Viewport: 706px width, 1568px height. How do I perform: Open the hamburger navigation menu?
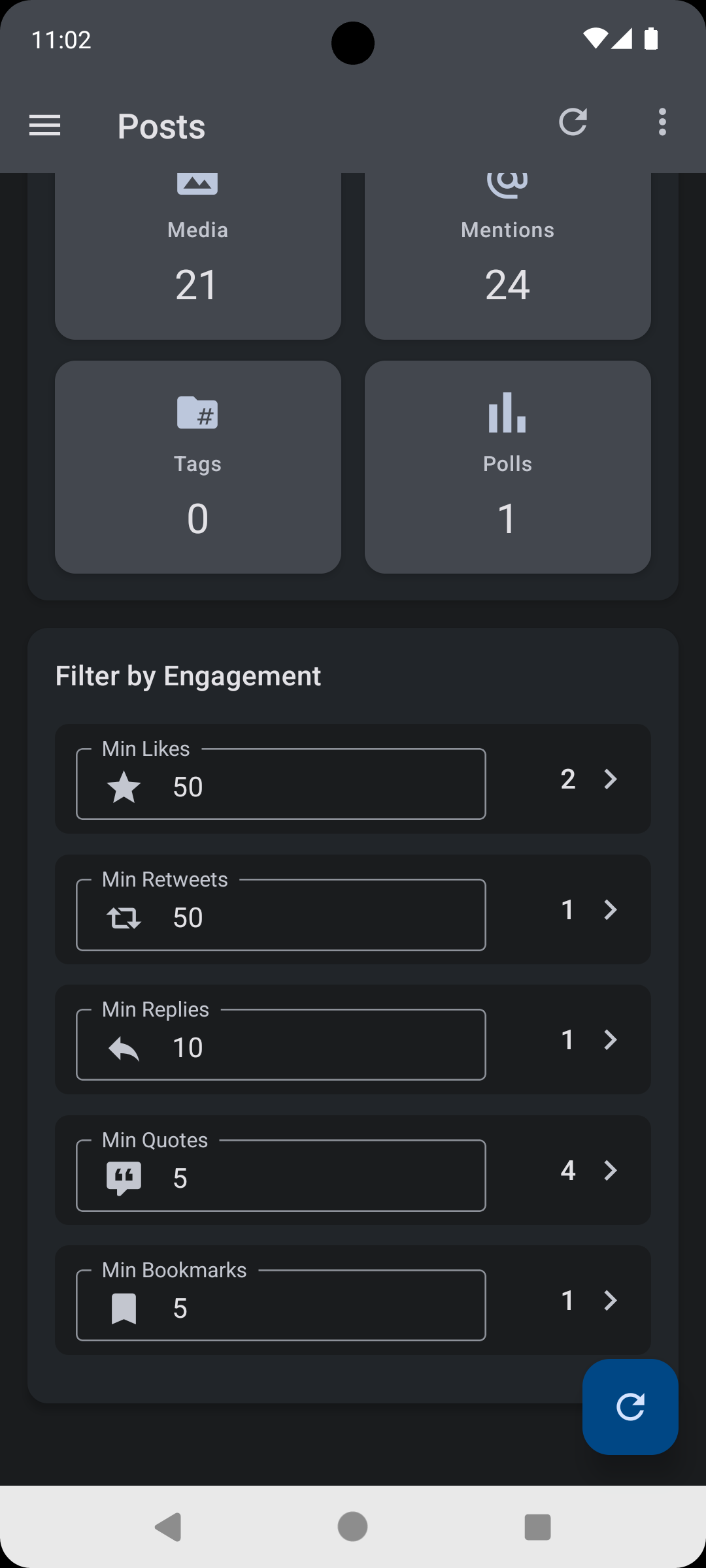pos(45,125)
